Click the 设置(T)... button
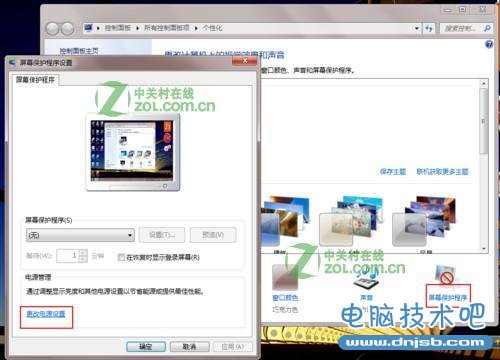Viewport: 500px width, 360px height. (162, 235)
